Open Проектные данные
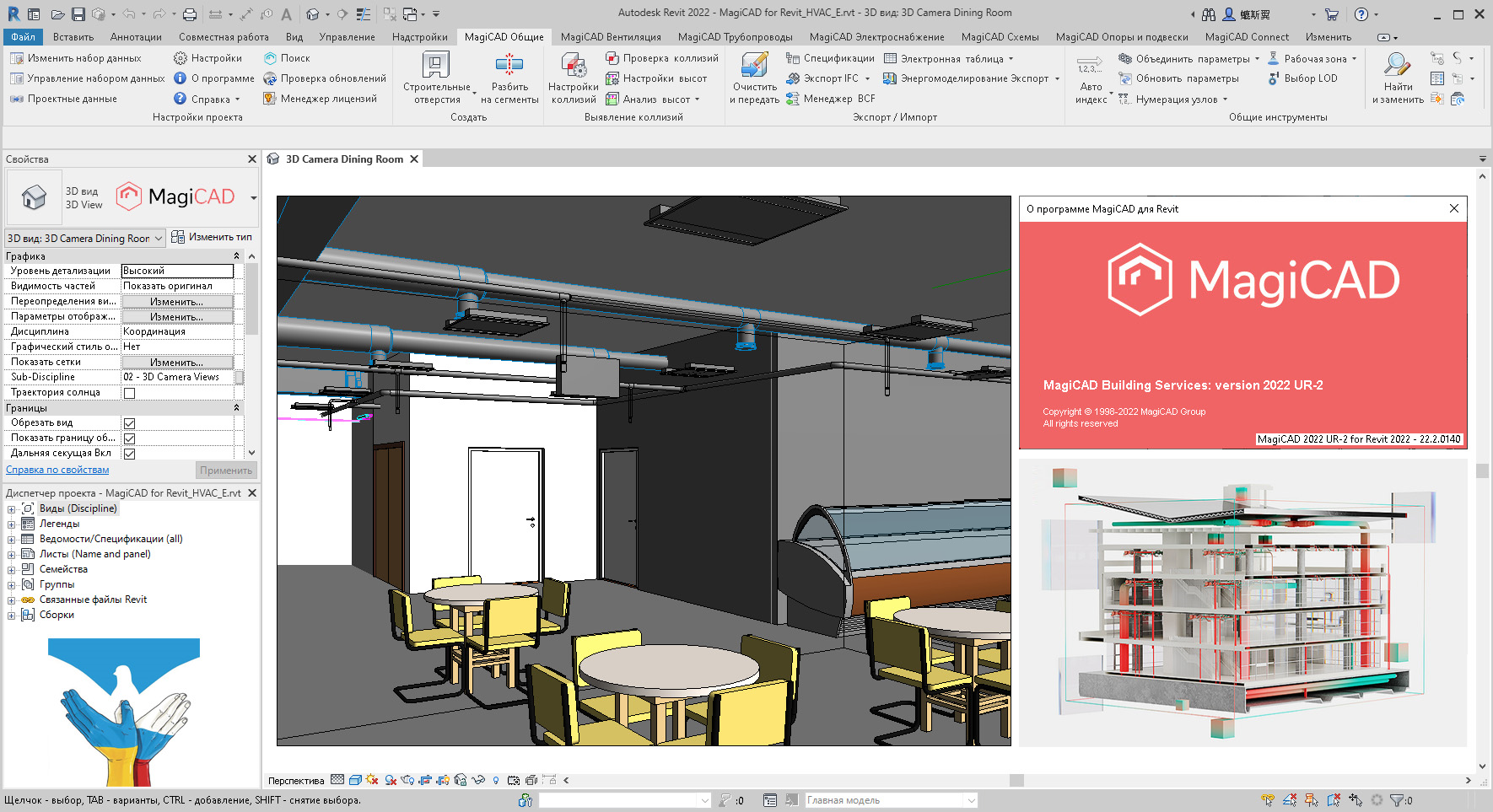The width and height of the screenshot is (1493, 812). click(63, 99)
